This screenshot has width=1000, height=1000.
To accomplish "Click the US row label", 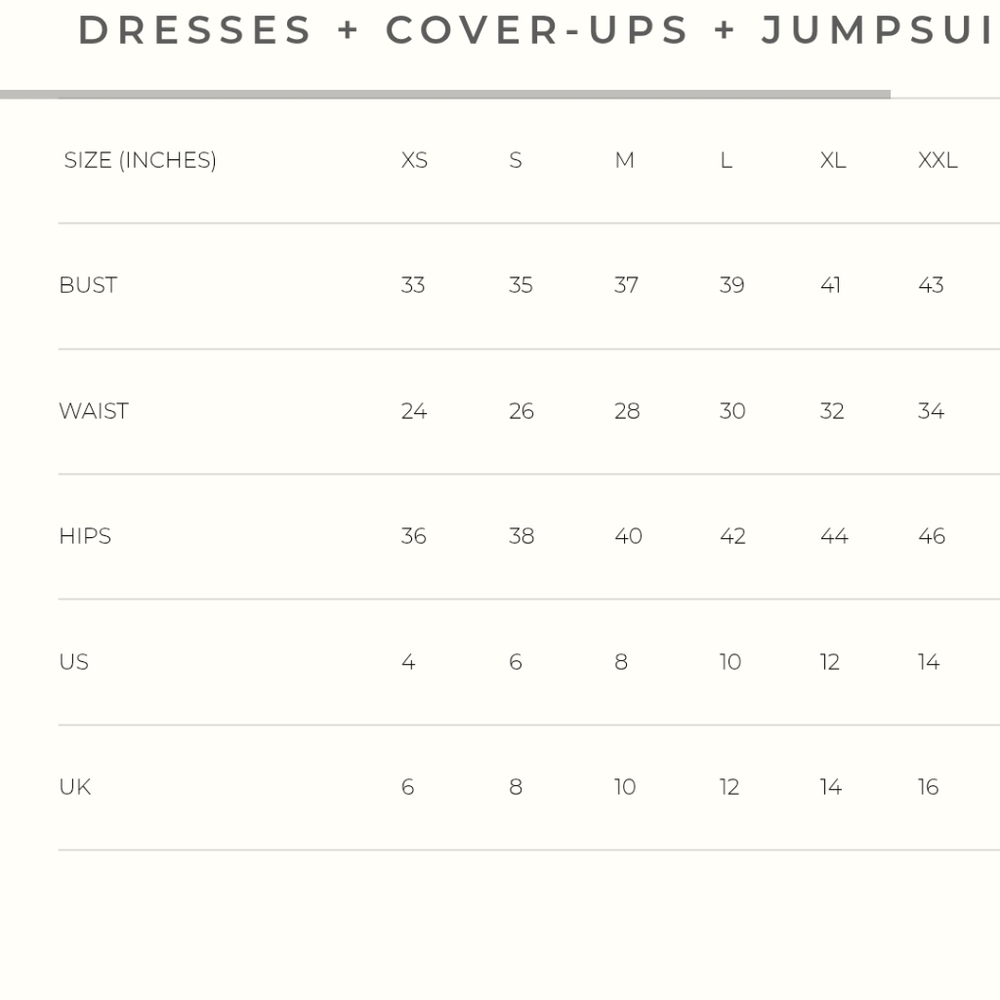I will (73, 661).
